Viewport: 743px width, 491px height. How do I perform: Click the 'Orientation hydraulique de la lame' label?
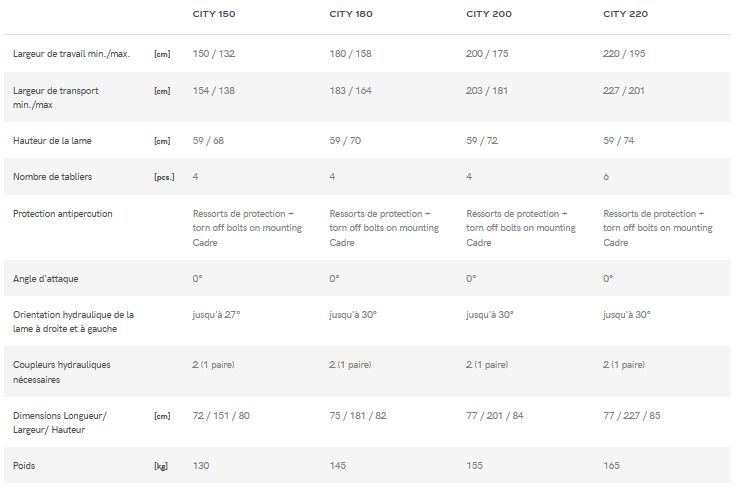73,321
